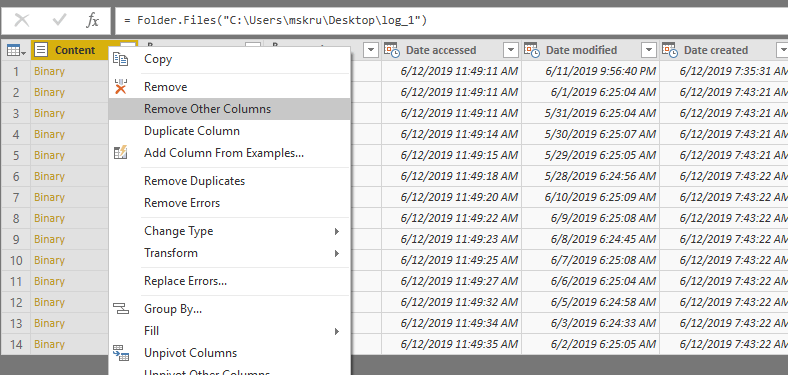This screenshot has height=375, width=788.
Task: Click the formula bar cancel X icon
Action: 22,20
